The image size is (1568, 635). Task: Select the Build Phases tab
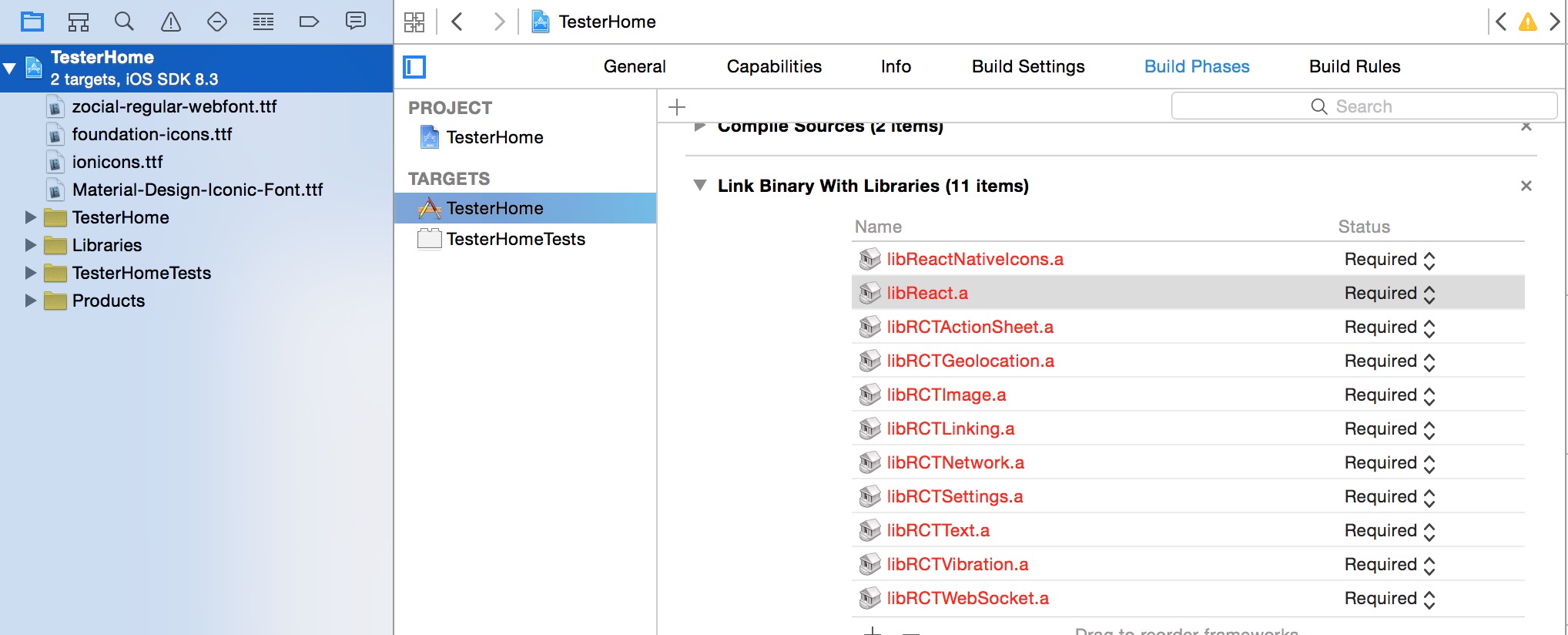point(1197,66)
